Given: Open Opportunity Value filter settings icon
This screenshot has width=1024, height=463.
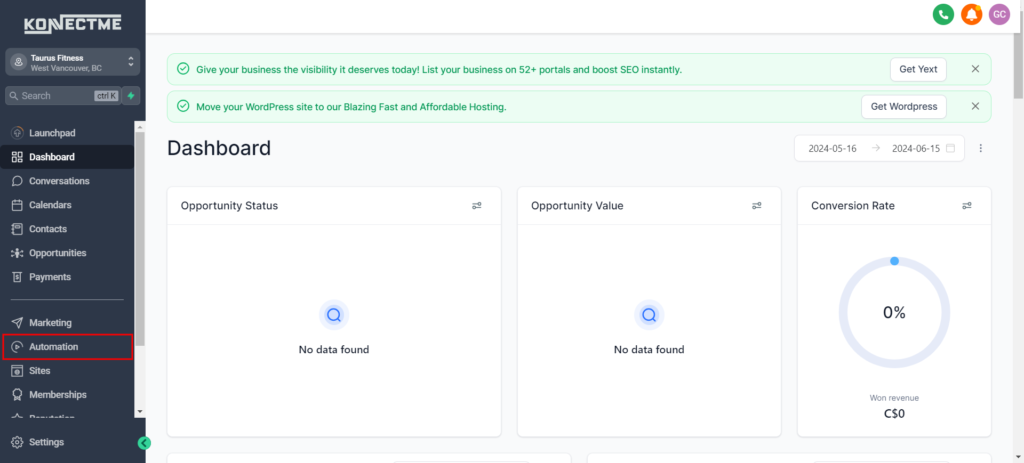Looking at the screenshot, I should (x=757, y=206).
